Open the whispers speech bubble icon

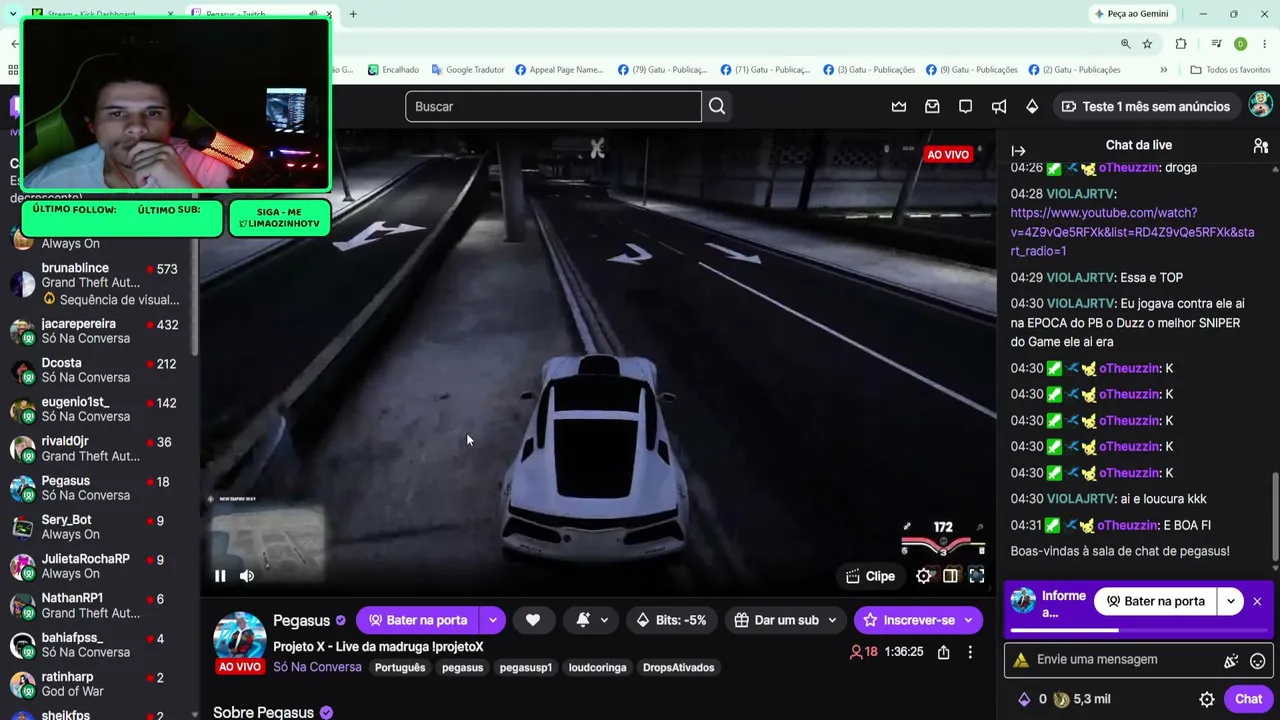(965, 106)
